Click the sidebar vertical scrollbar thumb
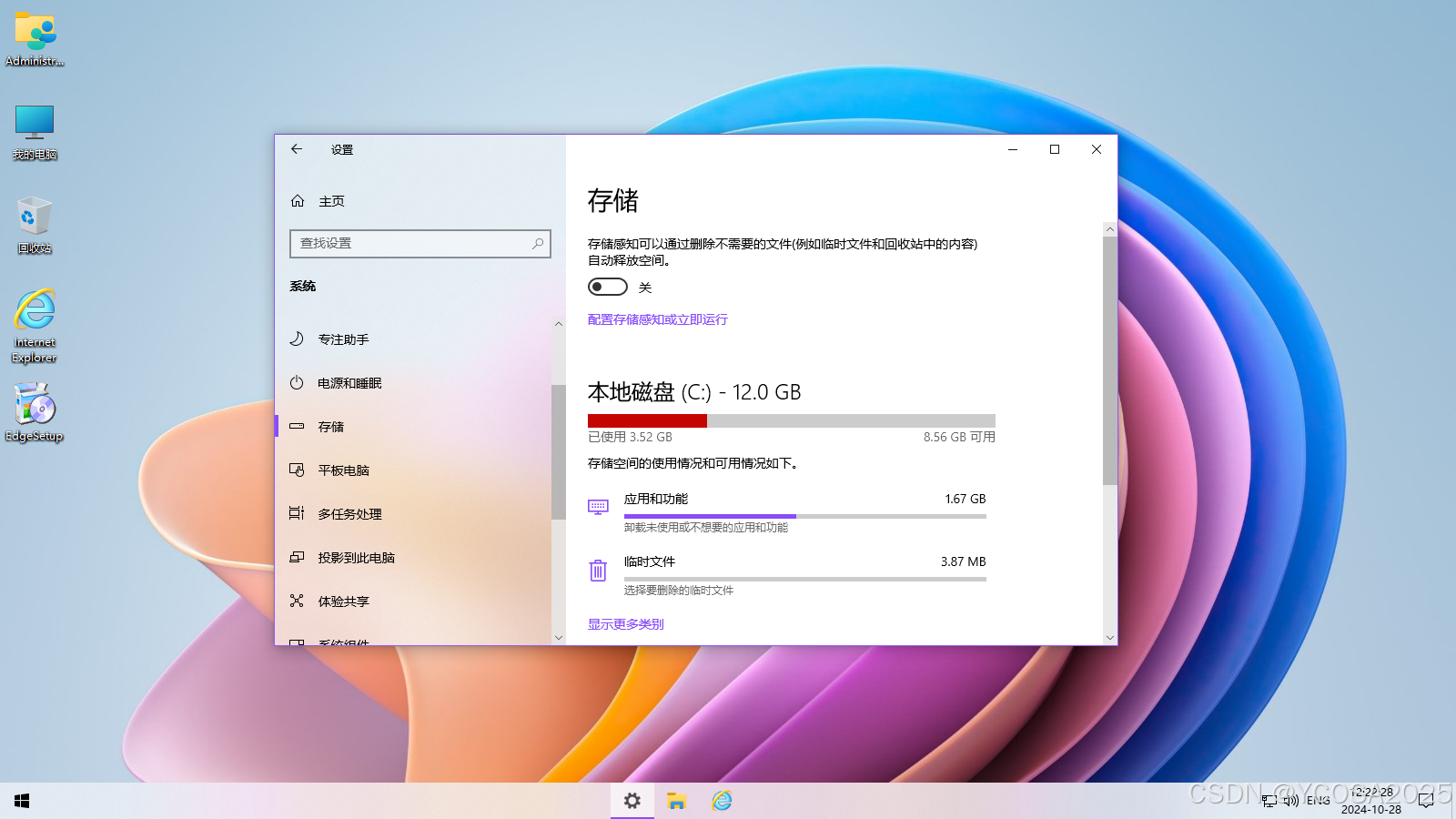The image size is (1456, 819). tap(559, 452)
